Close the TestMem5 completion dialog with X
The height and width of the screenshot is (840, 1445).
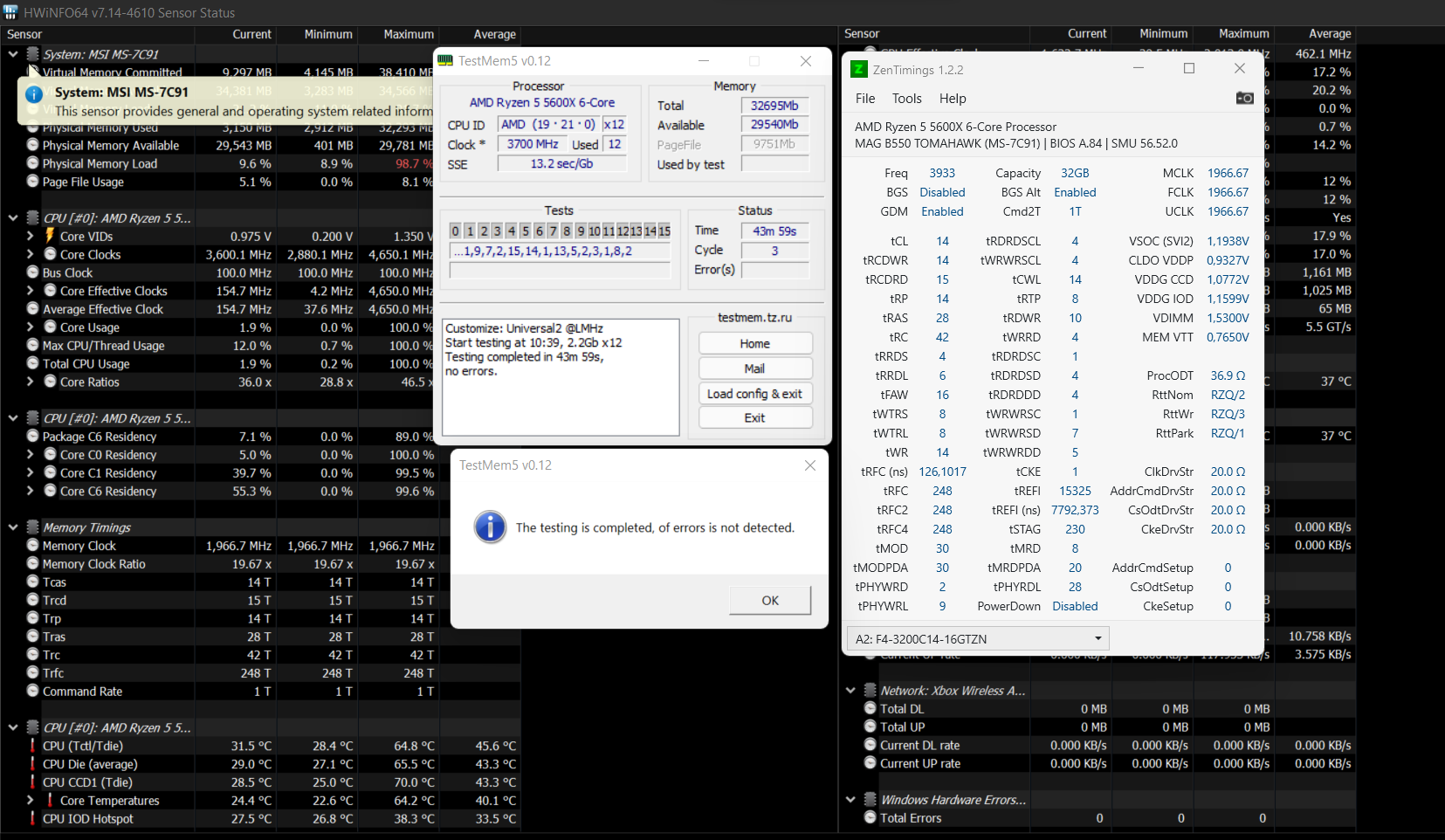click(810, 465)
